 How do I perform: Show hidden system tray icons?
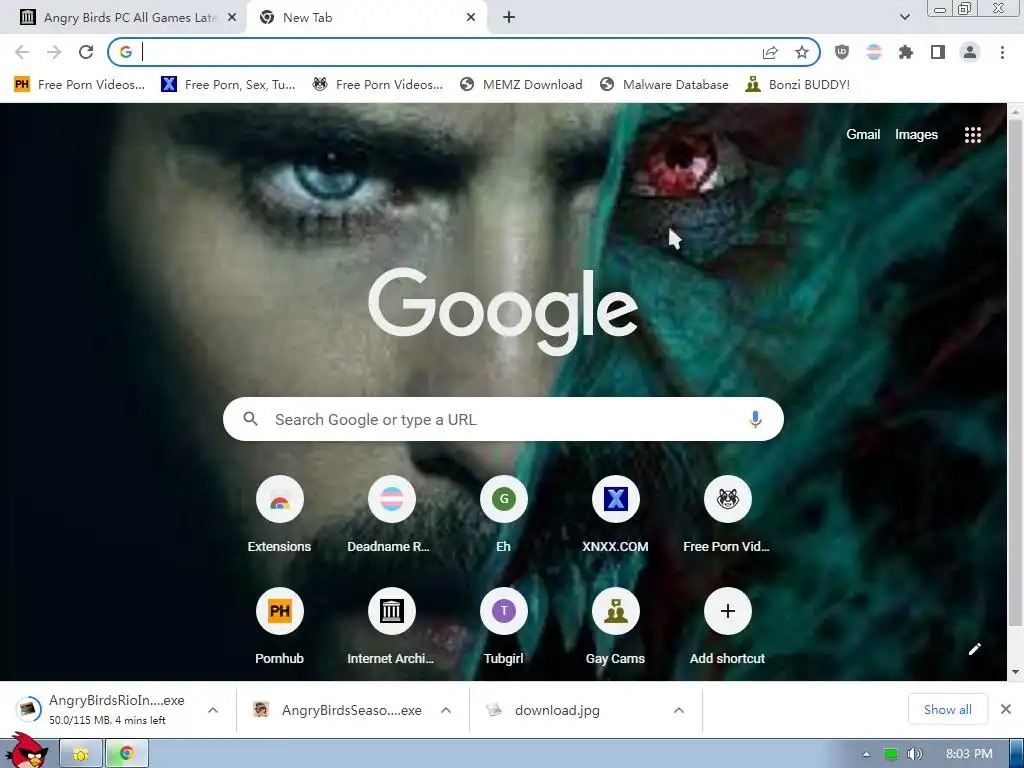[866, 754]
